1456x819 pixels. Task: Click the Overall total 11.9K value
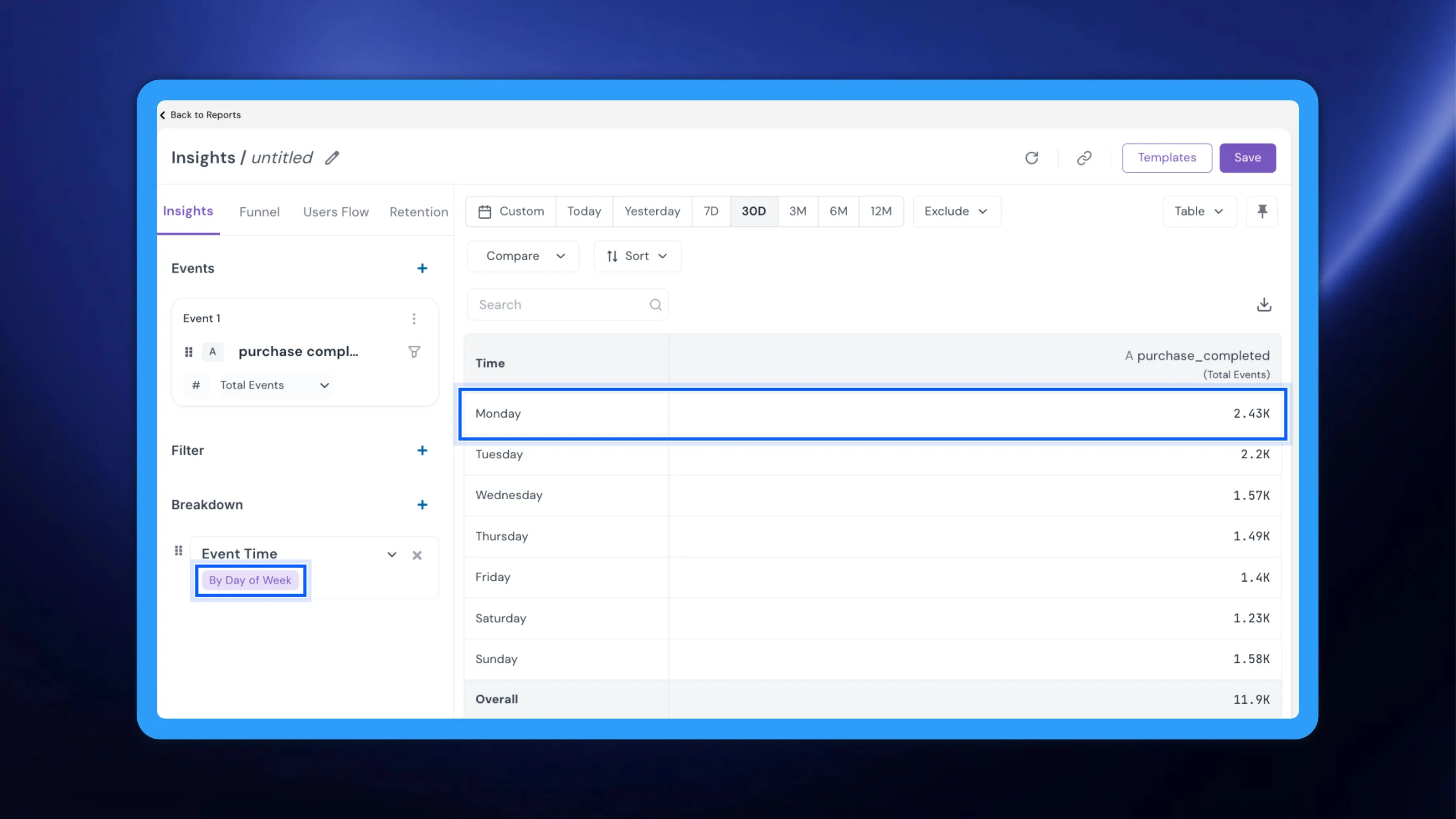[x=1251, y=700]
